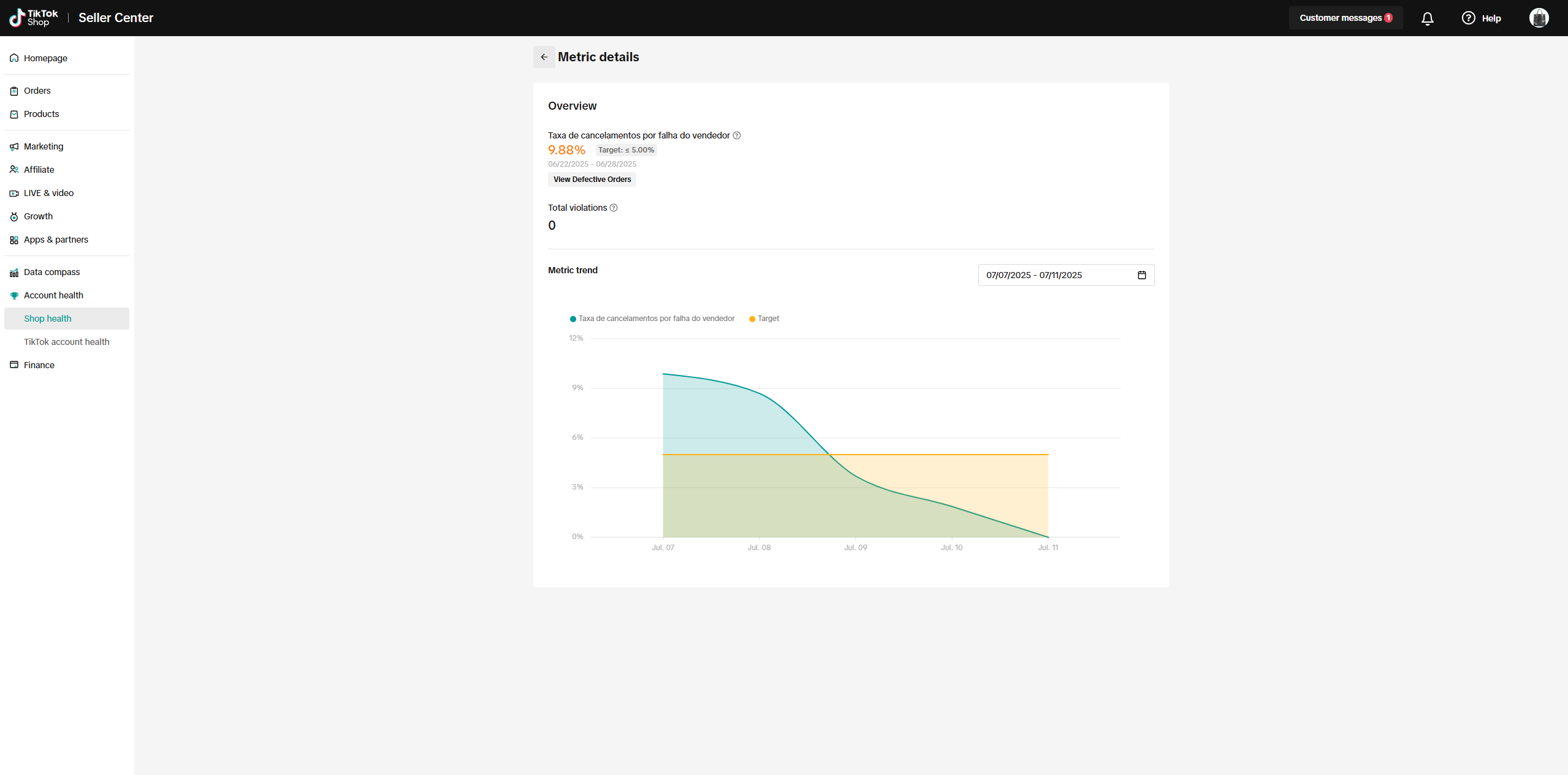The width and height of the screenshot is (1568, 775).
Task: Toggle Taxa de cancelamentos legend series
Action: tap(652, 319)
